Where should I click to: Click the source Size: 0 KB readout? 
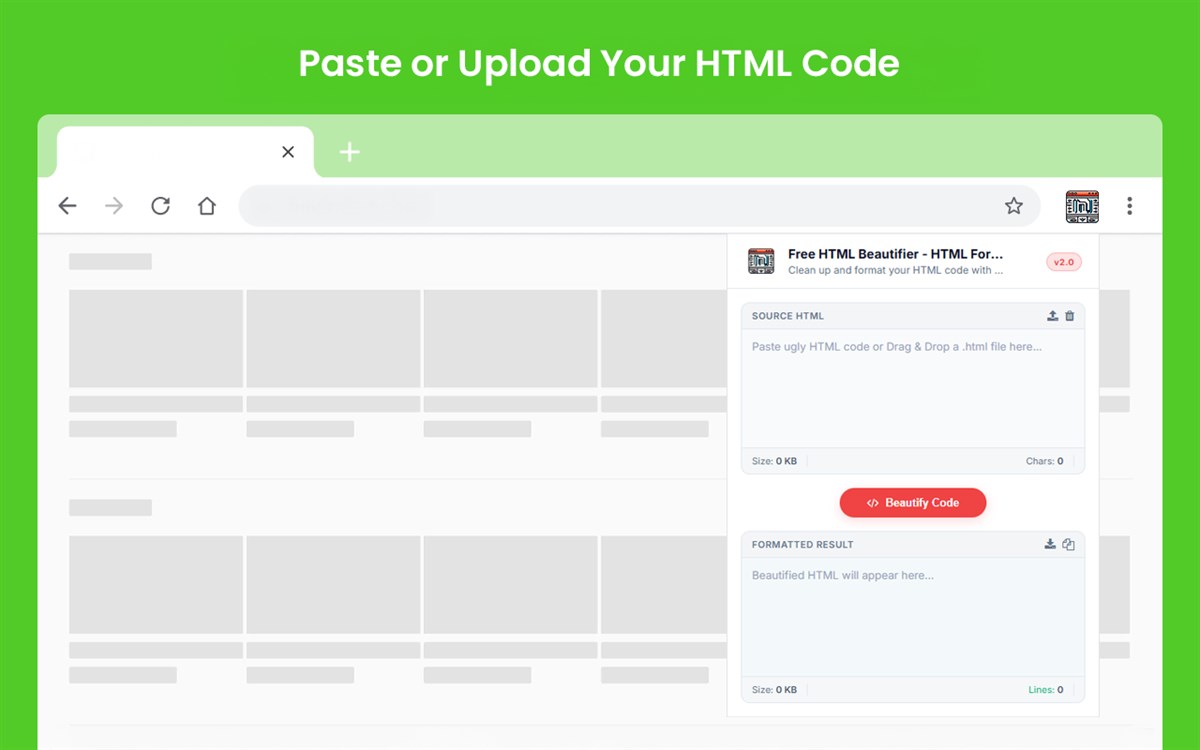(x=775, y=462)
